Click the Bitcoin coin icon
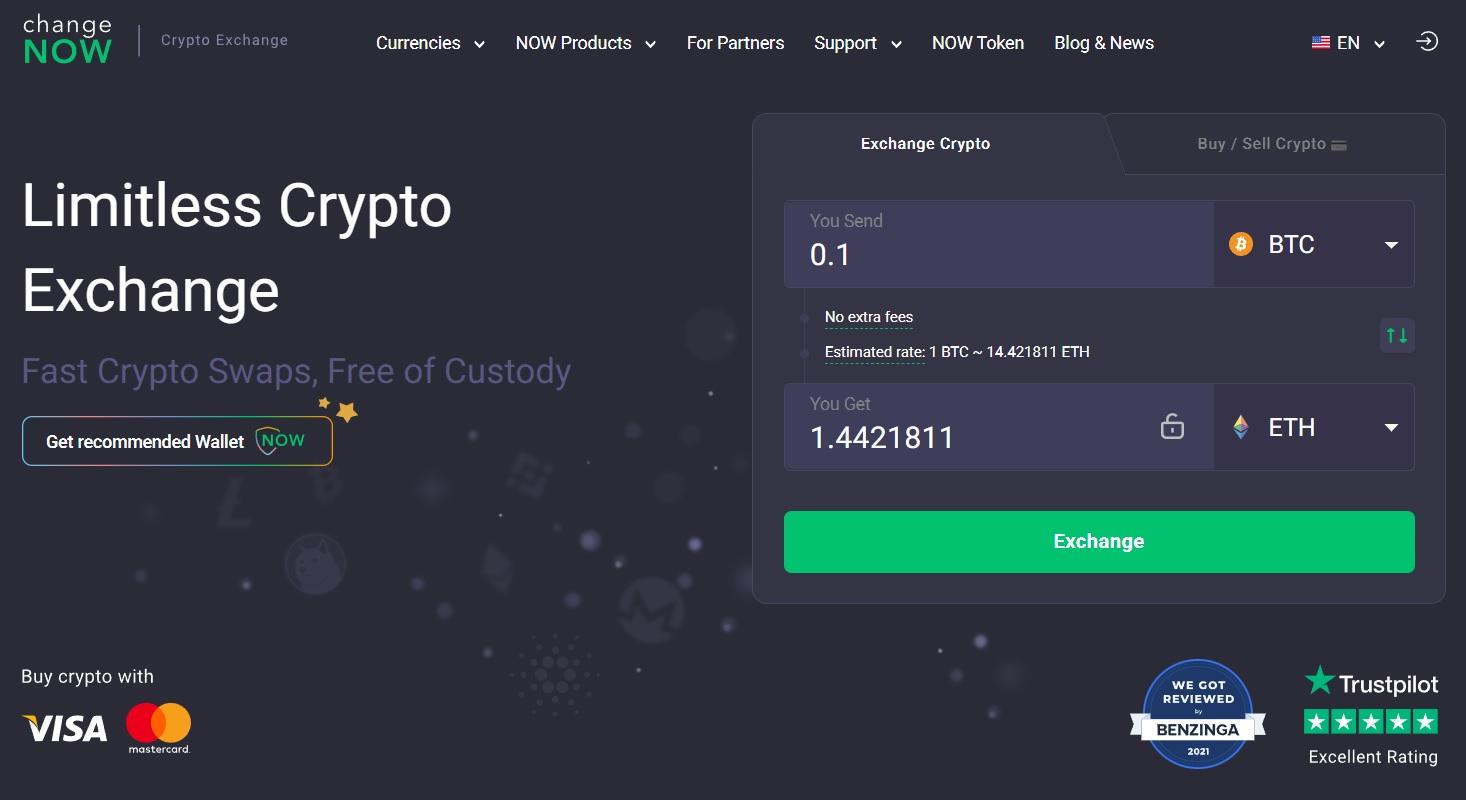 click(1241, 244)
